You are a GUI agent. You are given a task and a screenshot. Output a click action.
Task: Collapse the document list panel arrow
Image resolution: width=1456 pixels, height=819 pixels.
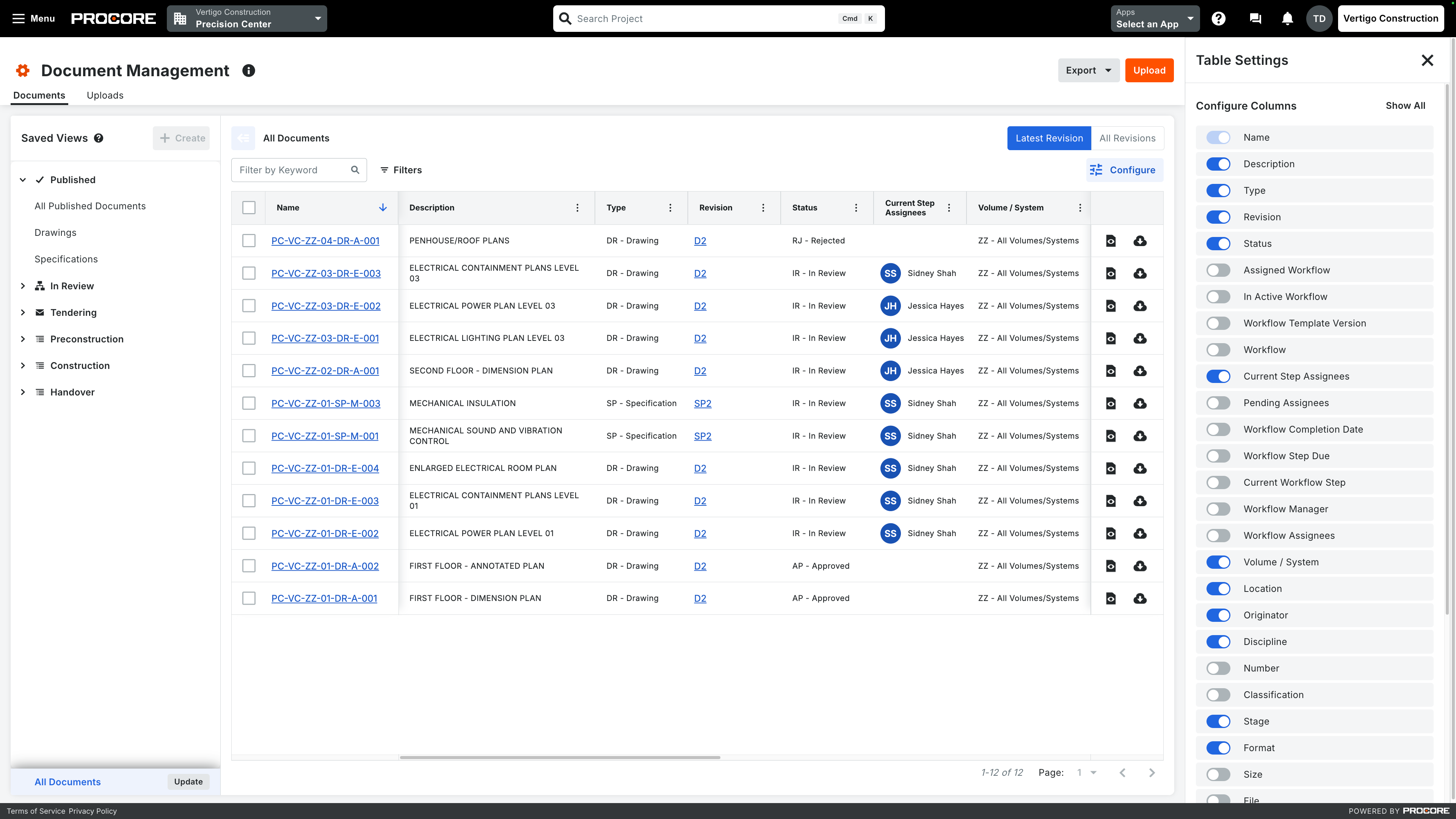pos(243,138)
